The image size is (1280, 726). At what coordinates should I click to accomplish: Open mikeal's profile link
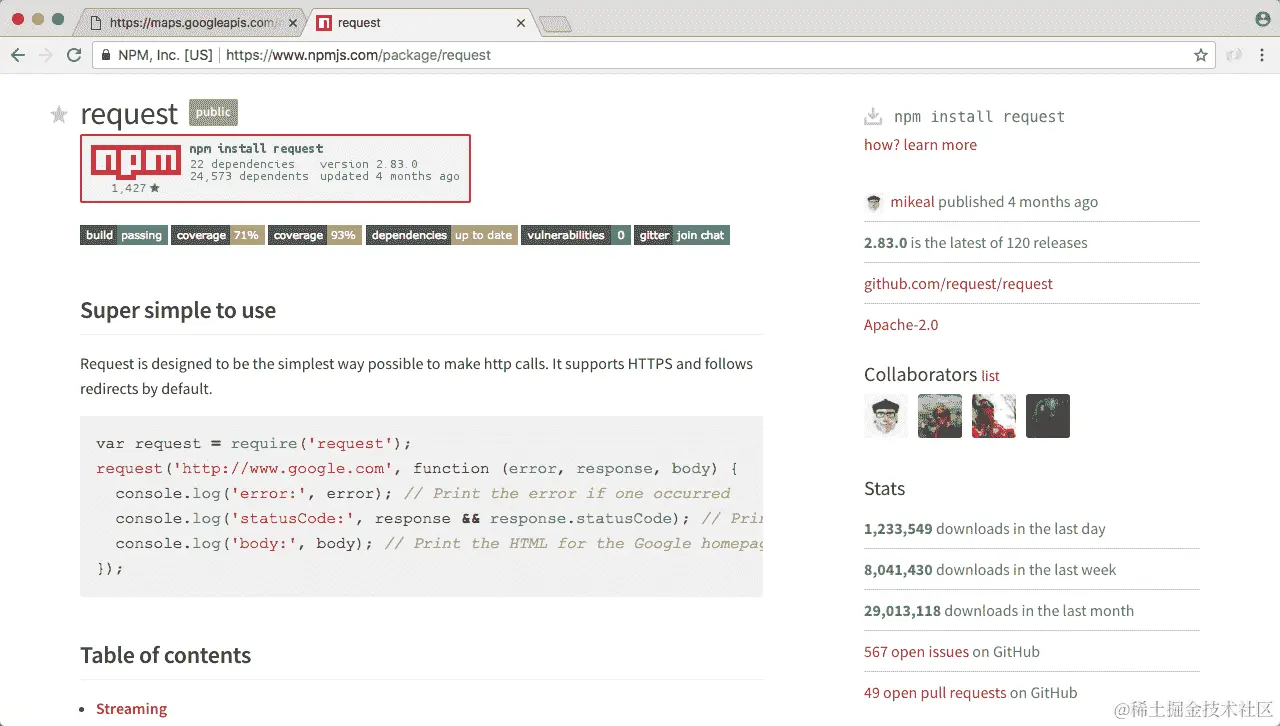click(x=912, y=202)
